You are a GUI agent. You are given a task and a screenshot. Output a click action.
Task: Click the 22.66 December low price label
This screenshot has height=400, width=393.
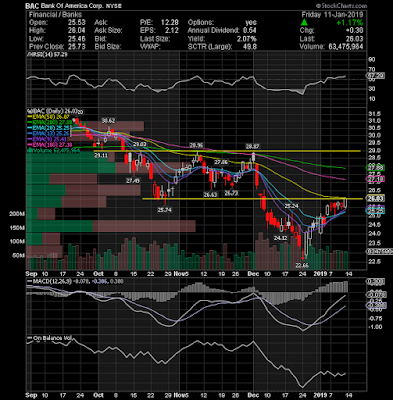pos(303,266)
